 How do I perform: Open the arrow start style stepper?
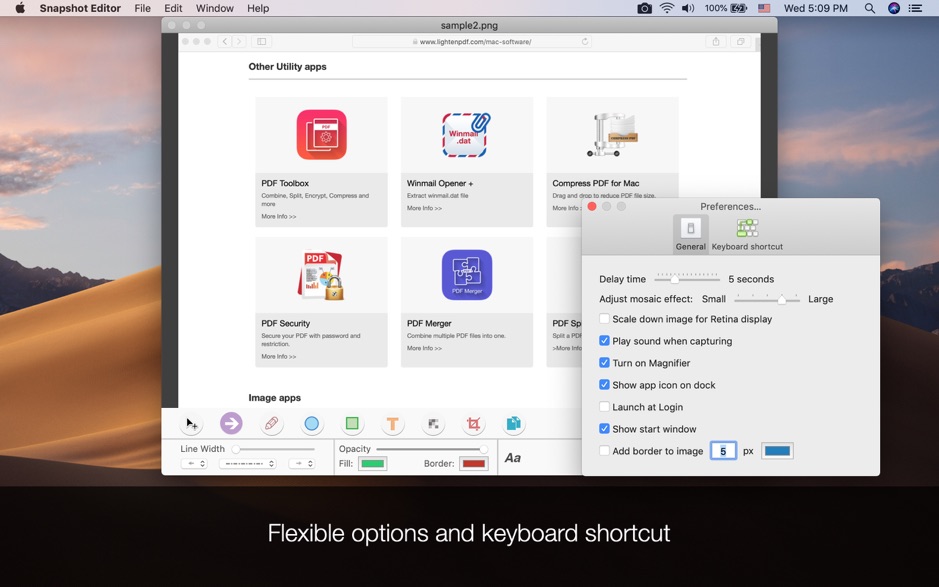(196, 462)
